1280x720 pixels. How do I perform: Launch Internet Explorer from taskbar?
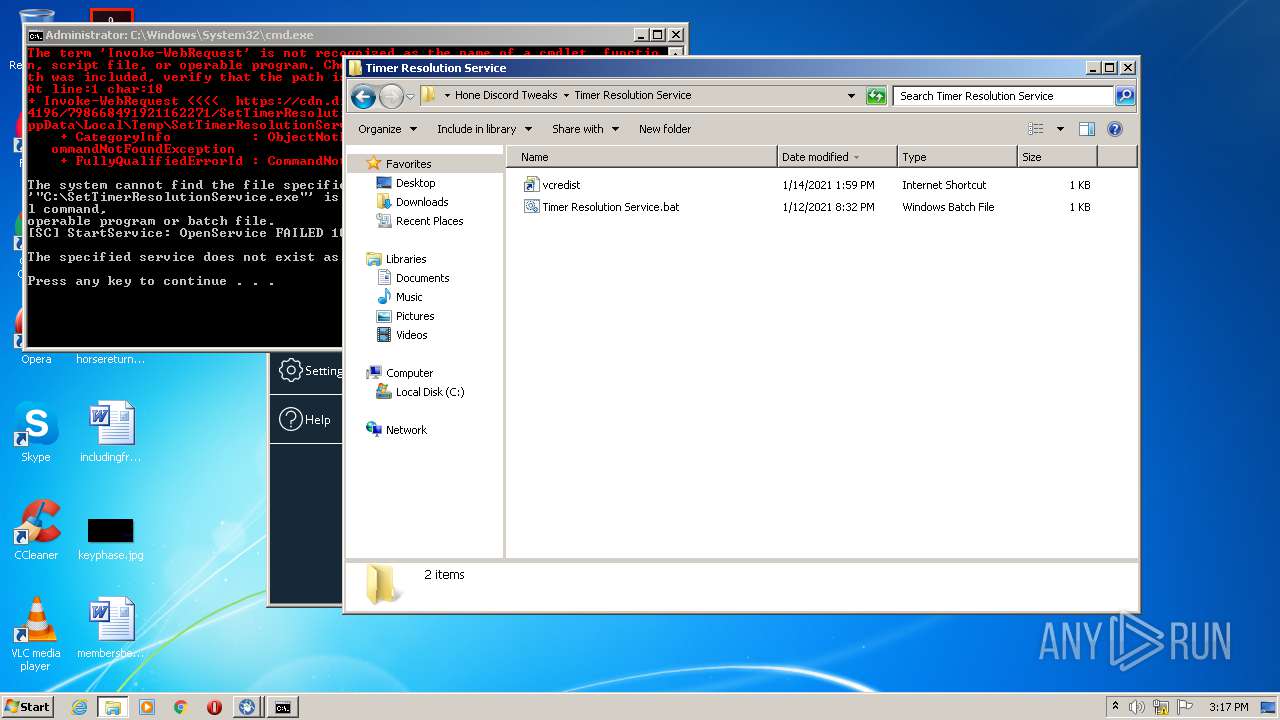(x=79, y=707)
